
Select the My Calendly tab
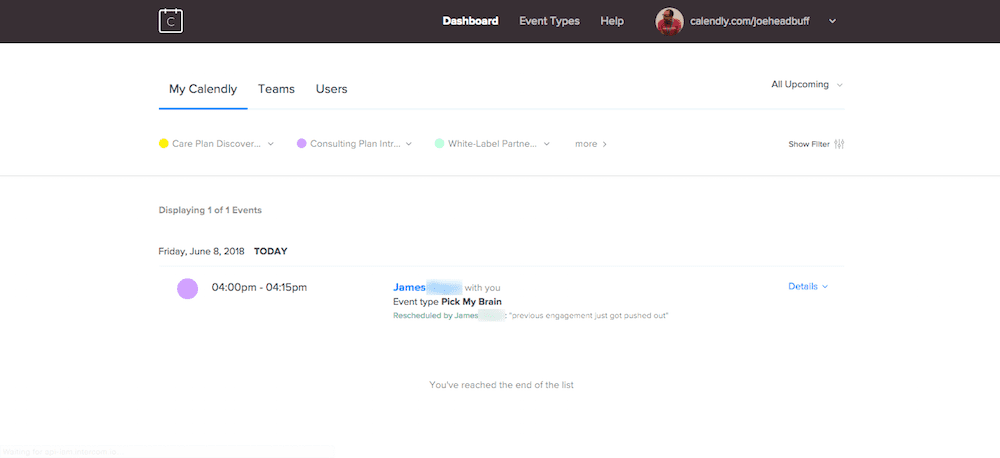pos(203,89)
